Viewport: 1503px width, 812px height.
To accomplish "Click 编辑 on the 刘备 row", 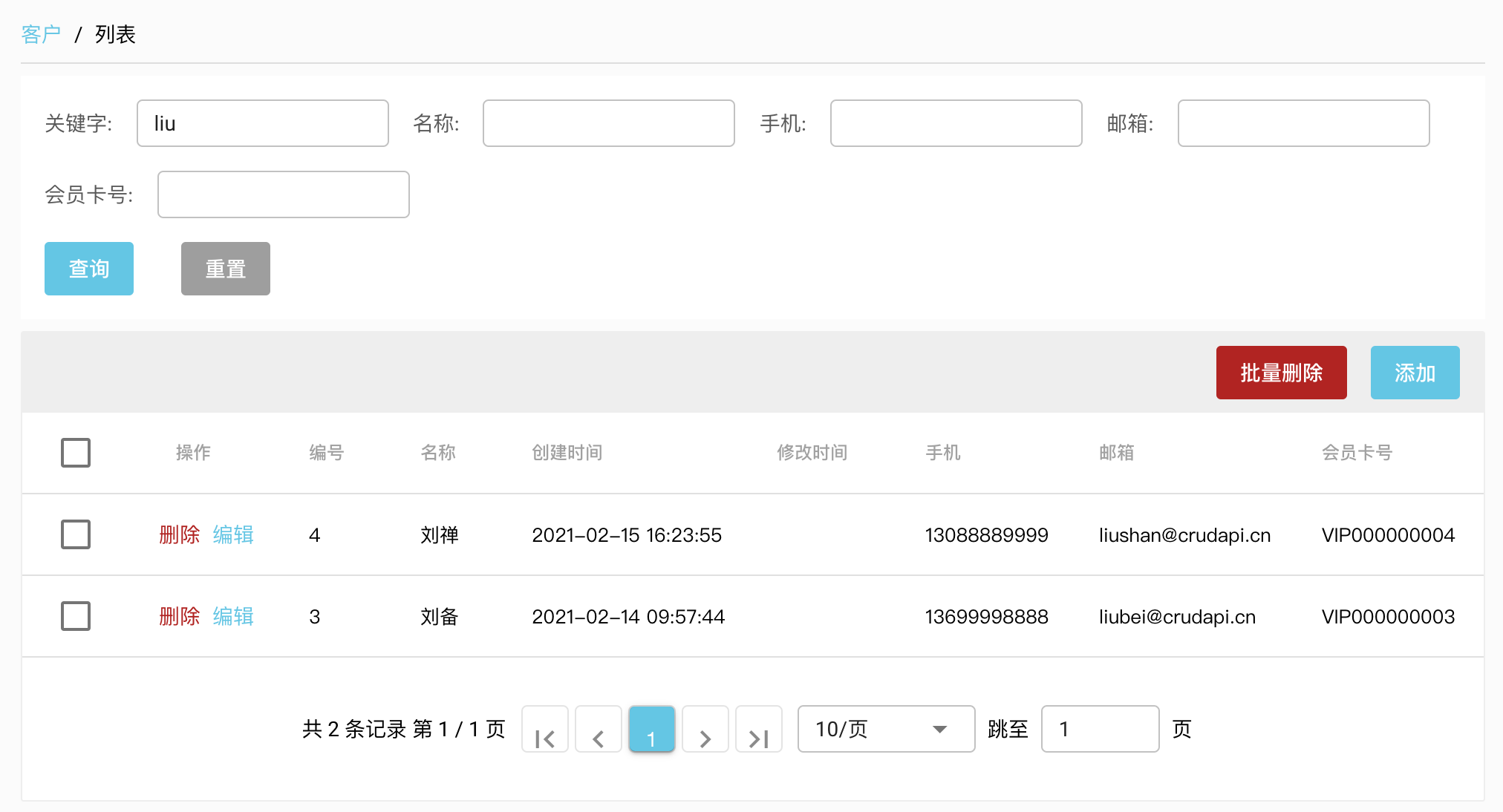I will tap(232, 616).
